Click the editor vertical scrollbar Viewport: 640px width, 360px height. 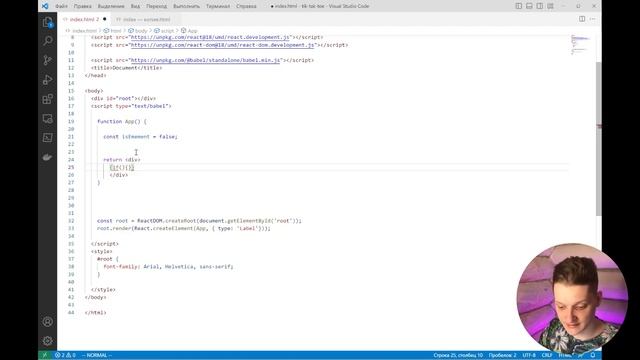598,139
